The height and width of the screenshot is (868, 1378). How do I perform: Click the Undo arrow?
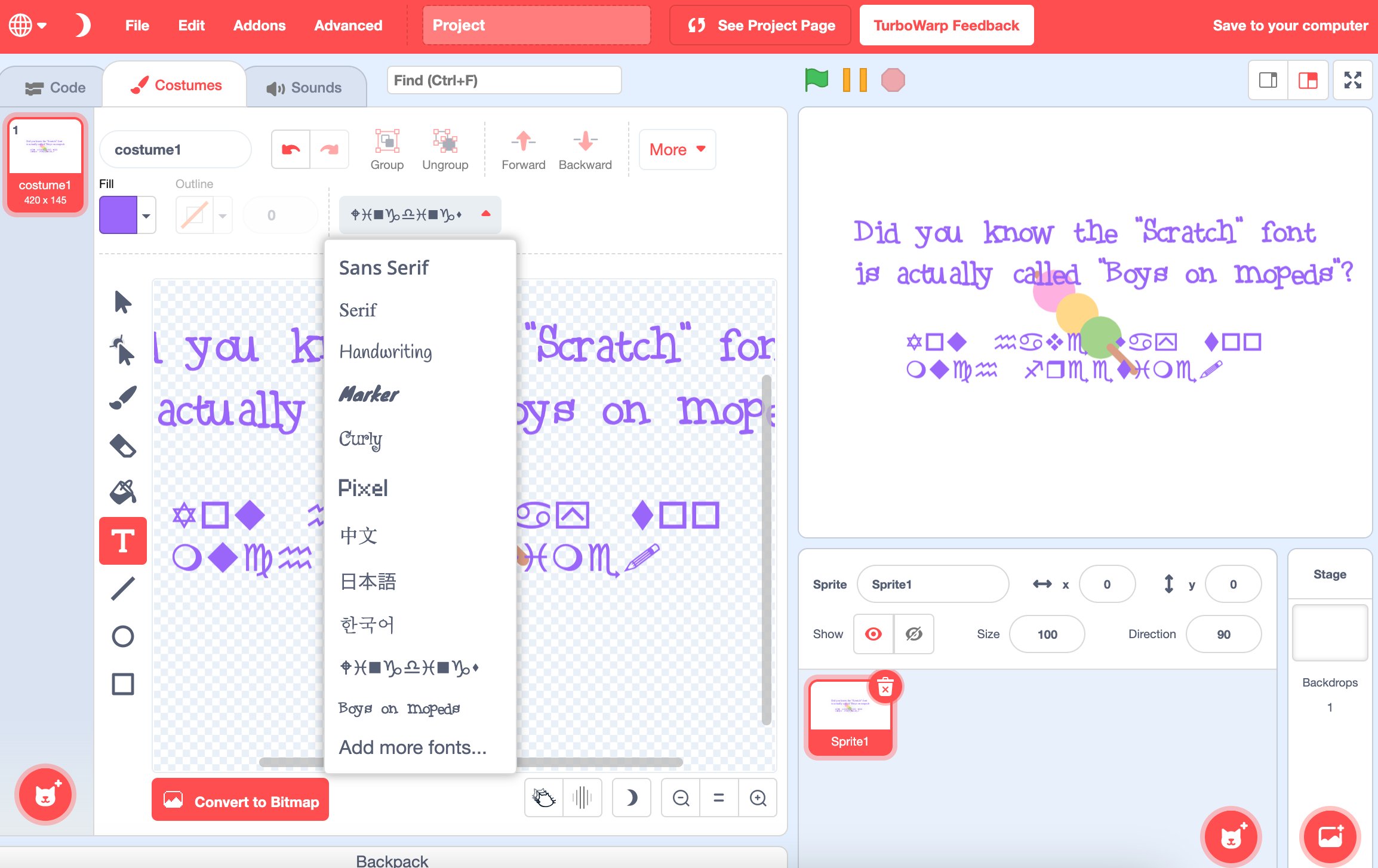291,149
